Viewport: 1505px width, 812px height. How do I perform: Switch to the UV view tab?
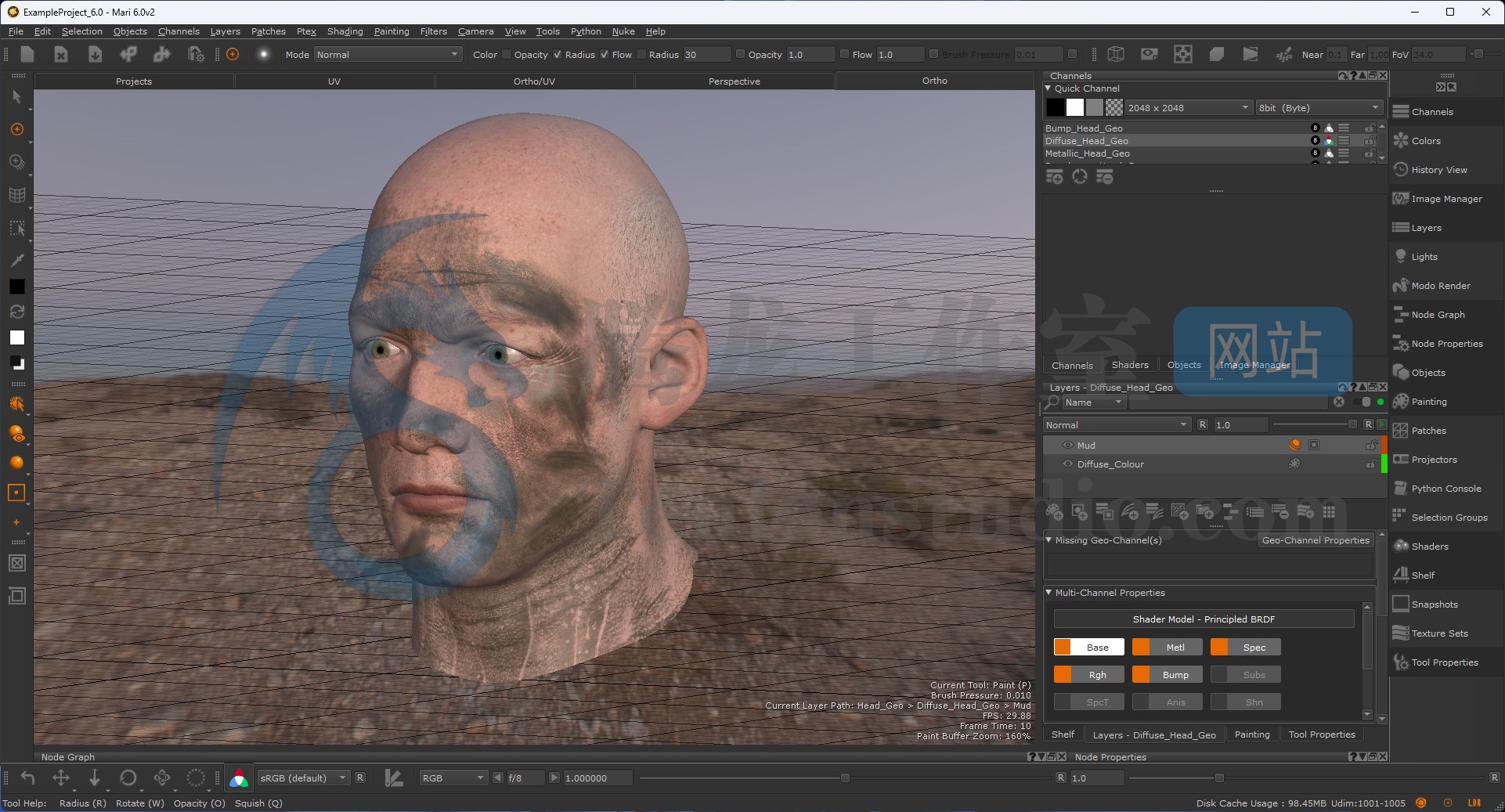334,81
